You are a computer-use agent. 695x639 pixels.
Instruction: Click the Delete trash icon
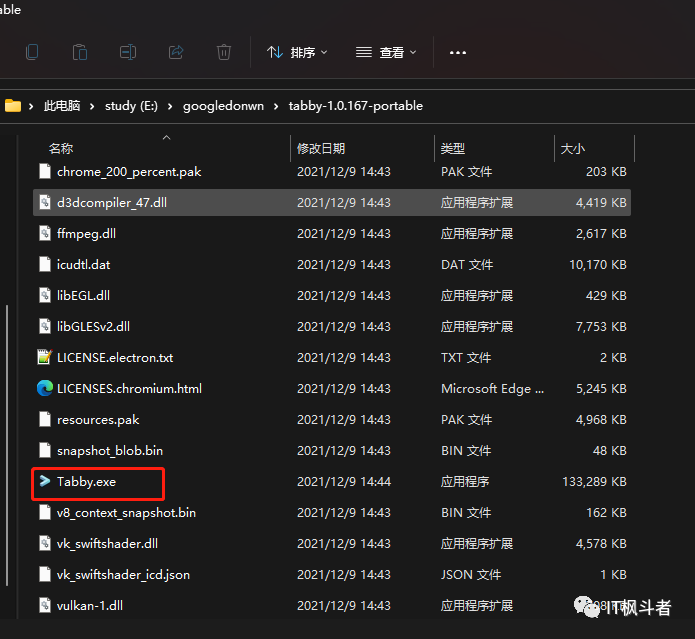coord(224,52)
